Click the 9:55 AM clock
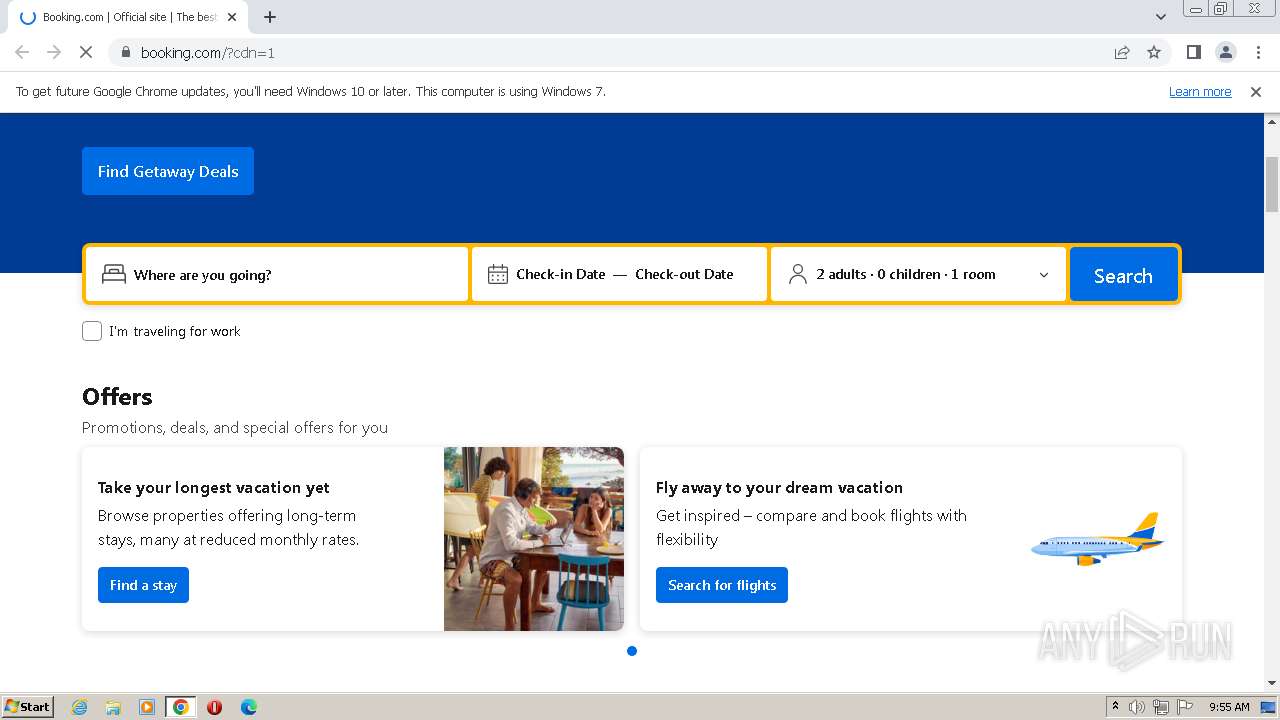1280x720 pixels. pos(1229,707)
